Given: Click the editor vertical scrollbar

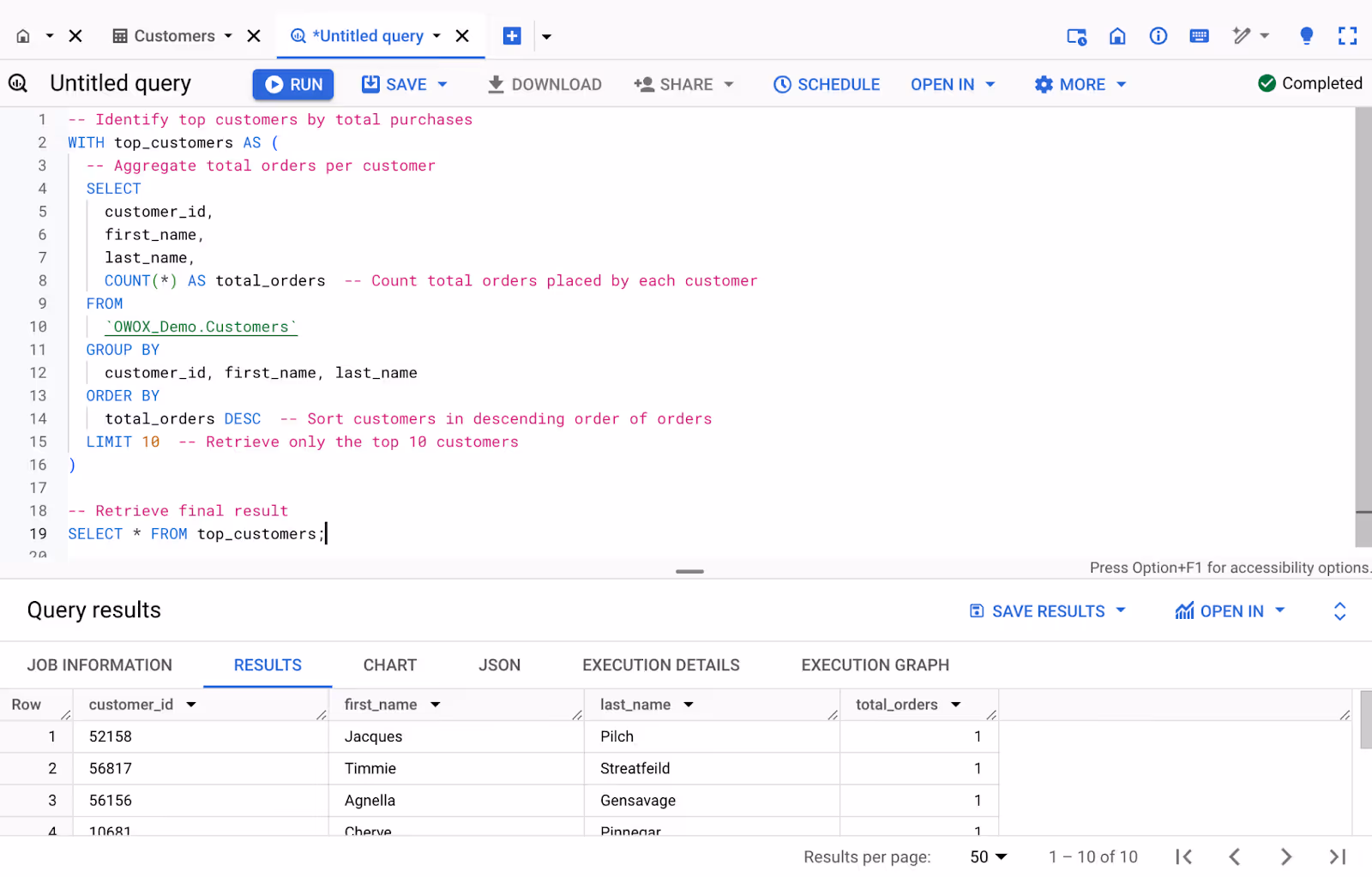Looking at the screenshot, I should point(1363,326).
